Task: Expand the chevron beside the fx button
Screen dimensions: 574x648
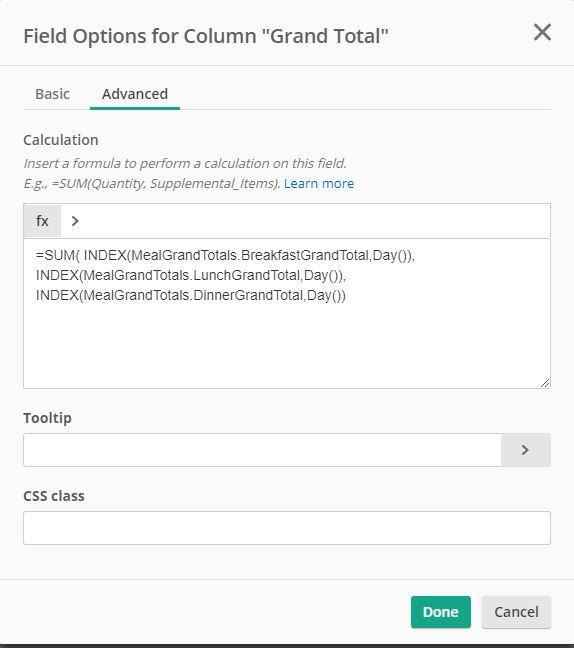Action: pos(75,221)
